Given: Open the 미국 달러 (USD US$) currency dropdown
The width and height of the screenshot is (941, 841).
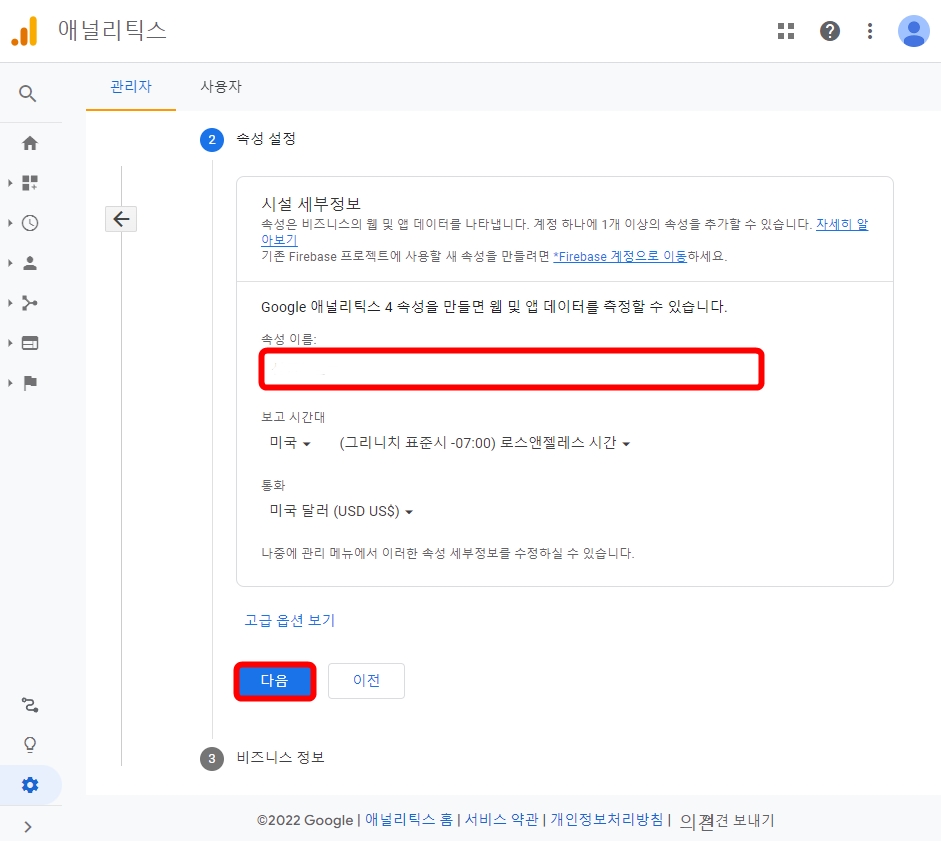Looking at the screenshot, I should click(x=339, y=510).
